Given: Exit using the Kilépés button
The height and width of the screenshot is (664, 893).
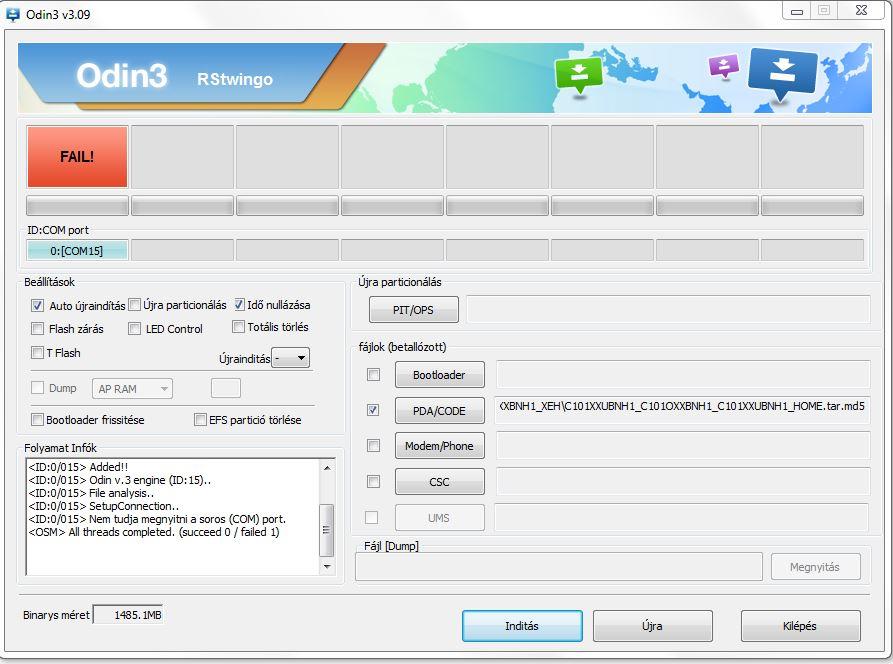Looking at the screenshot, I should pos(800,626).
